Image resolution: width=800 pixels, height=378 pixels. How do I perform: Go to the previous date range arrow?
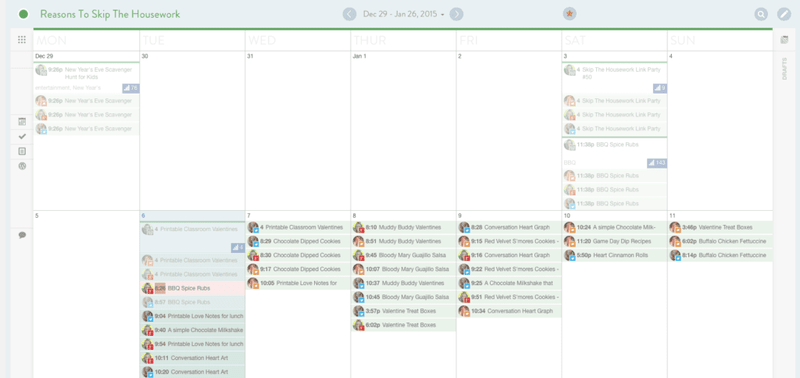point(349,14)
